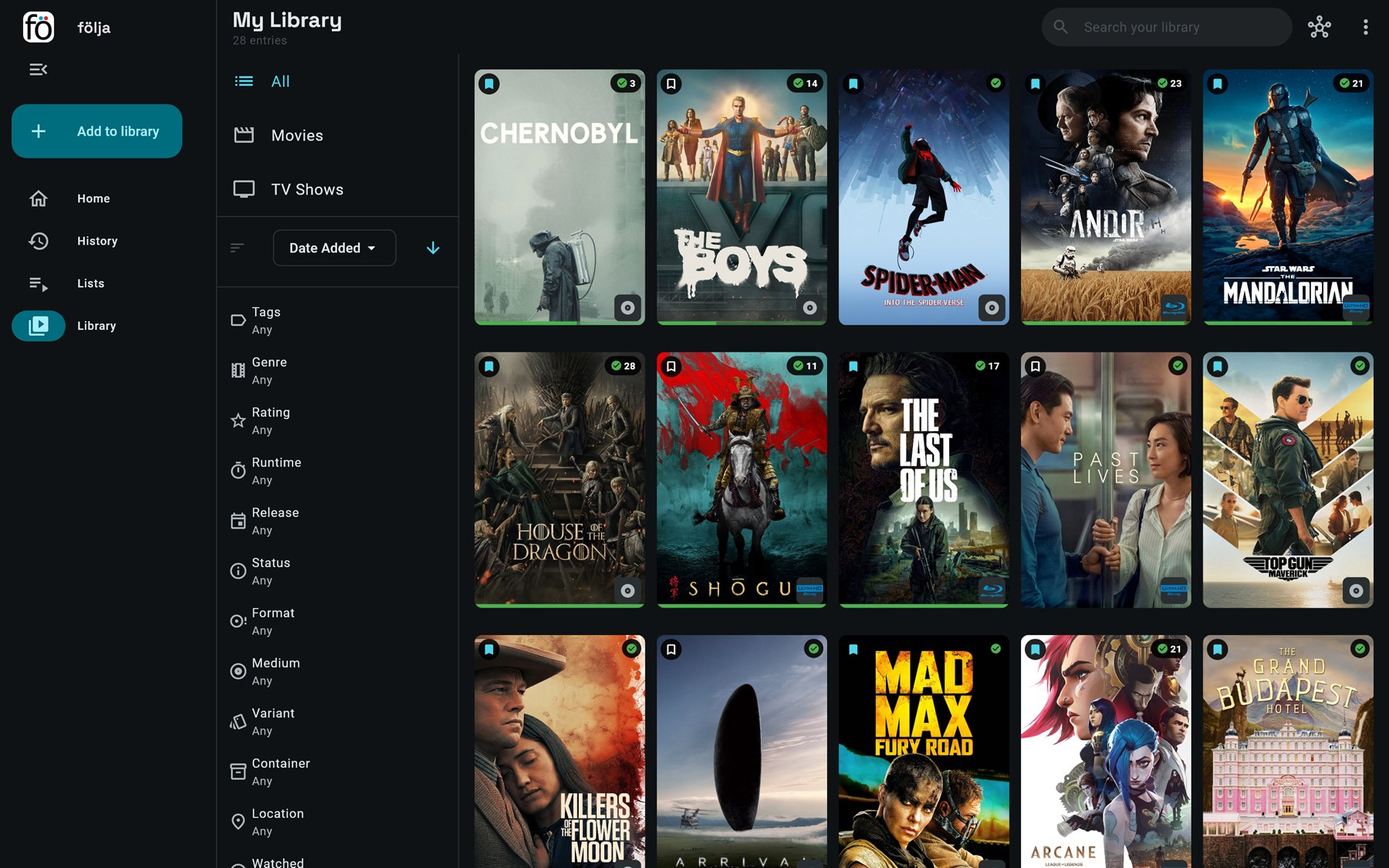
Task: Click disc format icon on Chernobyl
Action: (627, 308)
